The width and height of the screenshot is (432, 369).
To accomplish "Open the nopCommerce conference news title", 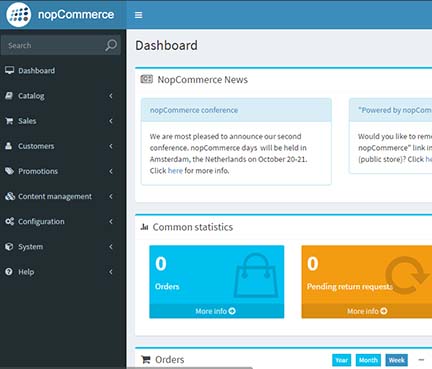I will point(194,110).
